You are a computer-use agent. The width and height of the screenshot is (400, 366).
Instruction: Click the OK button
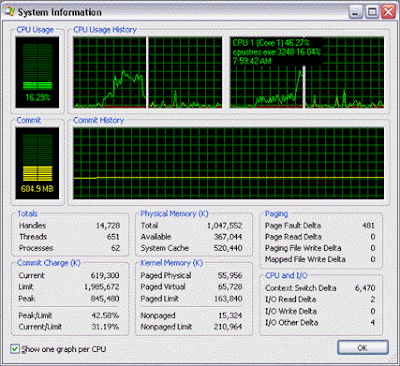pos(363,348)
